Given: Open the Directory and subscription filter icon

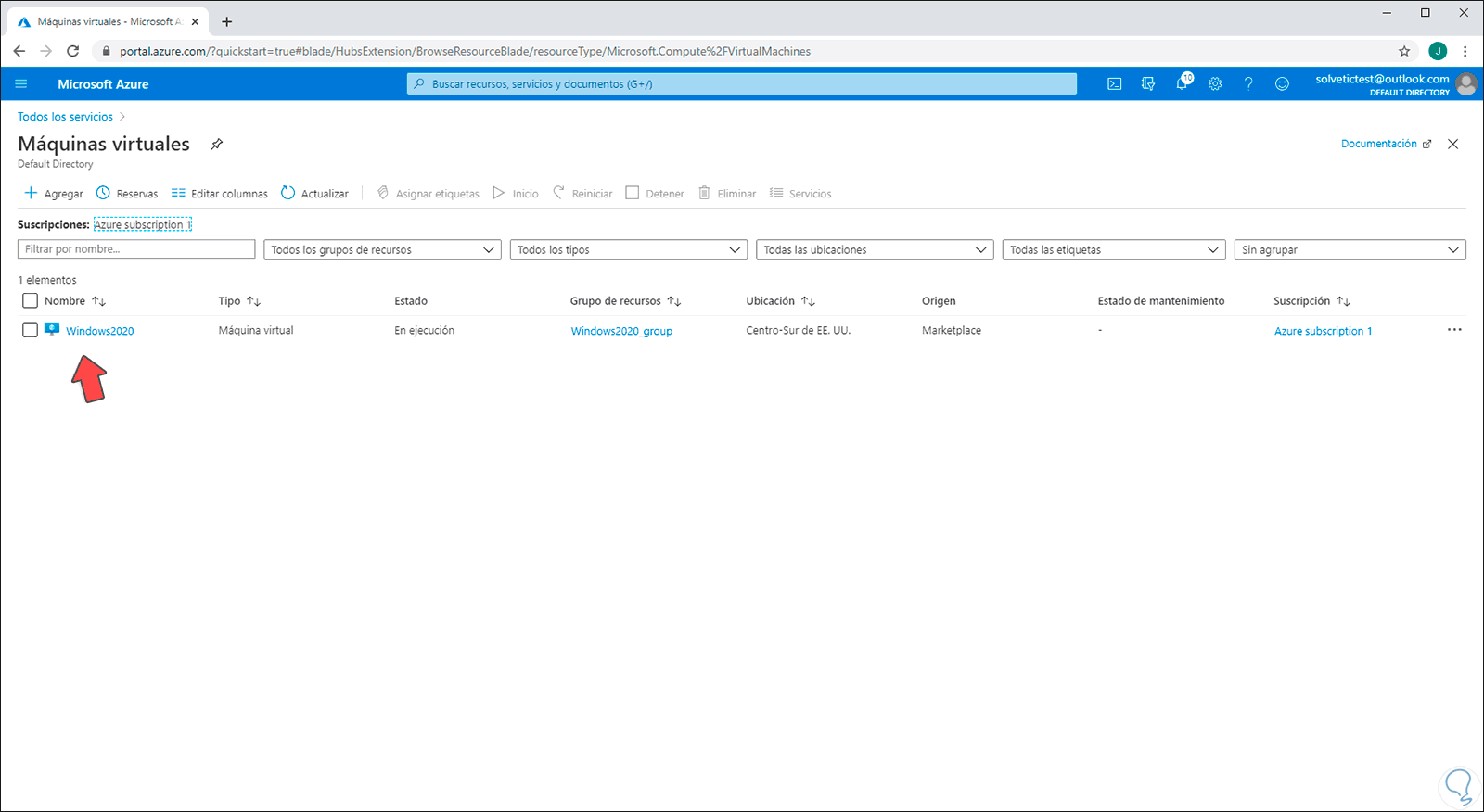Looking at the screenshot, I should pyautogui.click(x=1148, y=84).
